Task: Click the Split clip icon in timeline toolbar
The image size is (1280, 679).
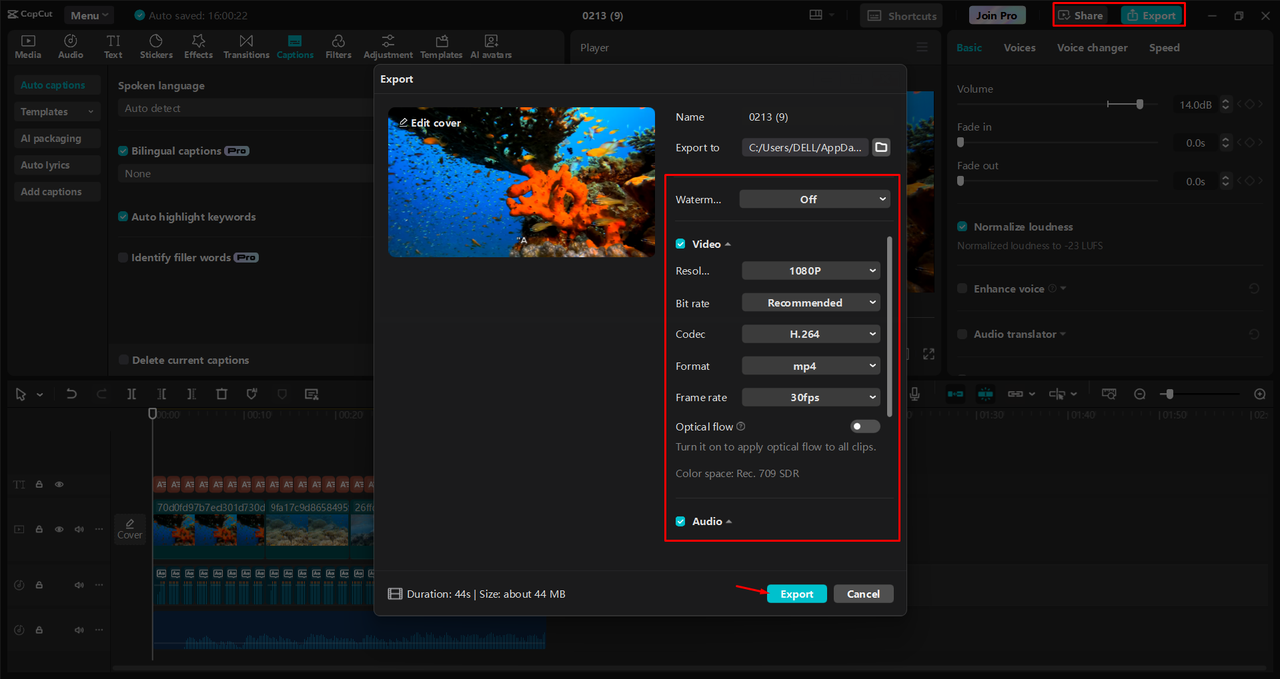Action: [x=131, y=394]
